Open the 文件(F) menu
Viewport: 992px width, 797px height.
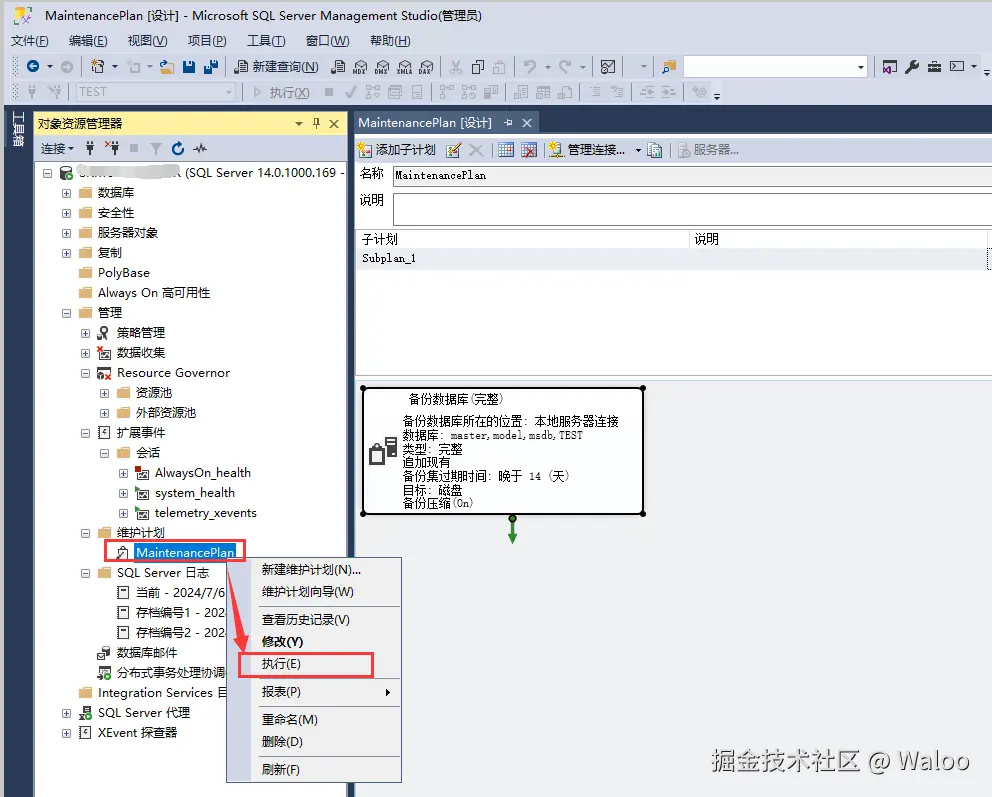(x=30, y=40)
